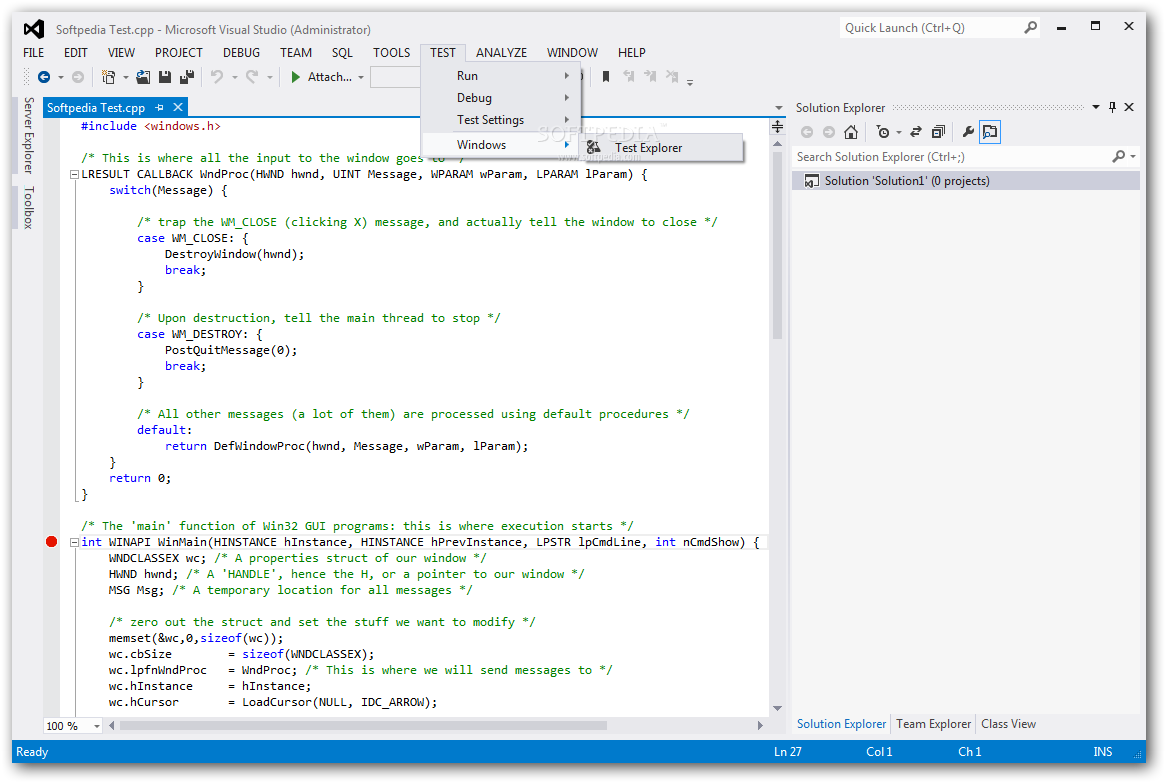Viewport: 1166px width, 783px height.
Task: Open Properties via wrench icon
Action: tap(968, 132)
